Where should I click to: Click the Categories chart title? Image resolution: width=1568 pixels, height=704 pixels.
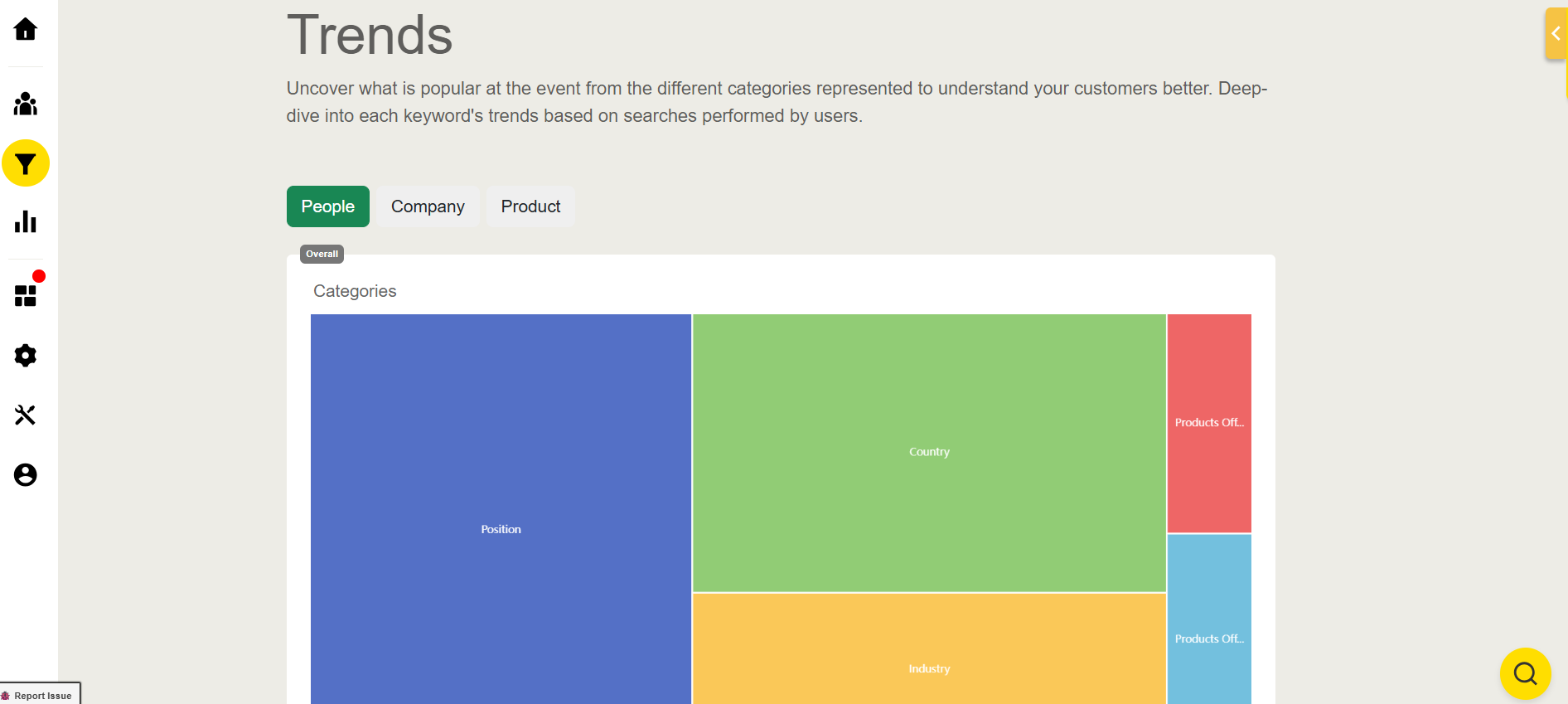355,291
